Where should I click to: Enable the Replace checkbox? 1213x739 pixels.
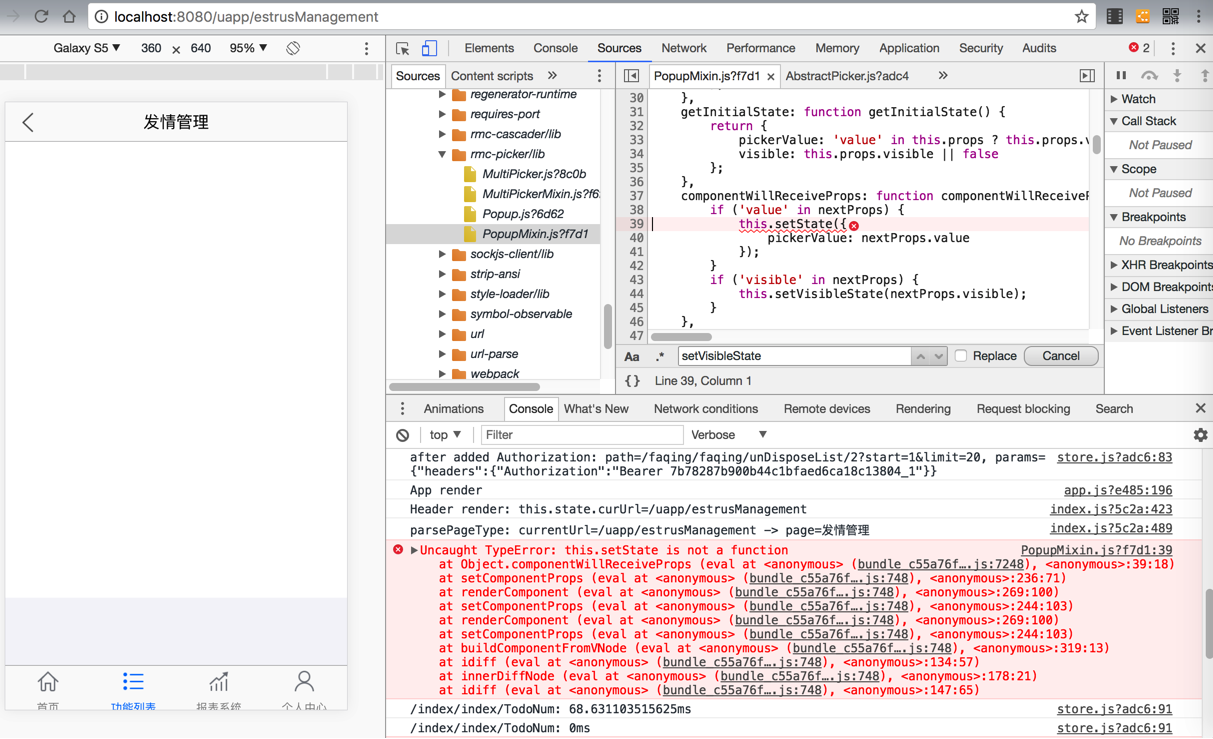coord(960,356)
